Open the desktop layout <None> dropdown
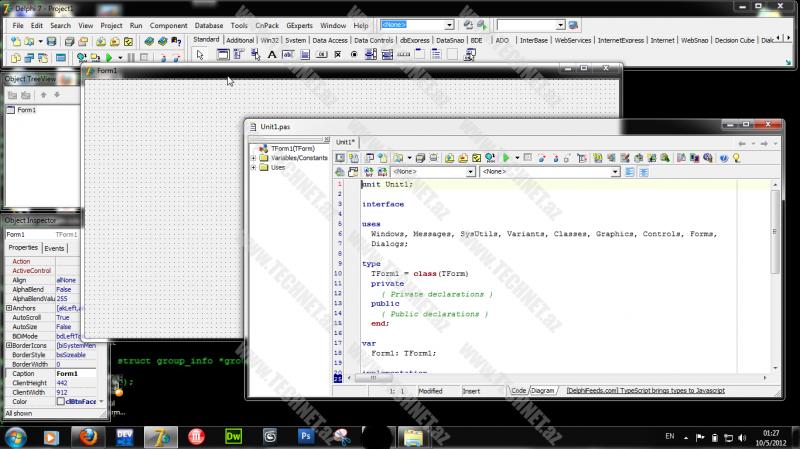This screenshot has width=800, height=449. click(x=448, y=24)
